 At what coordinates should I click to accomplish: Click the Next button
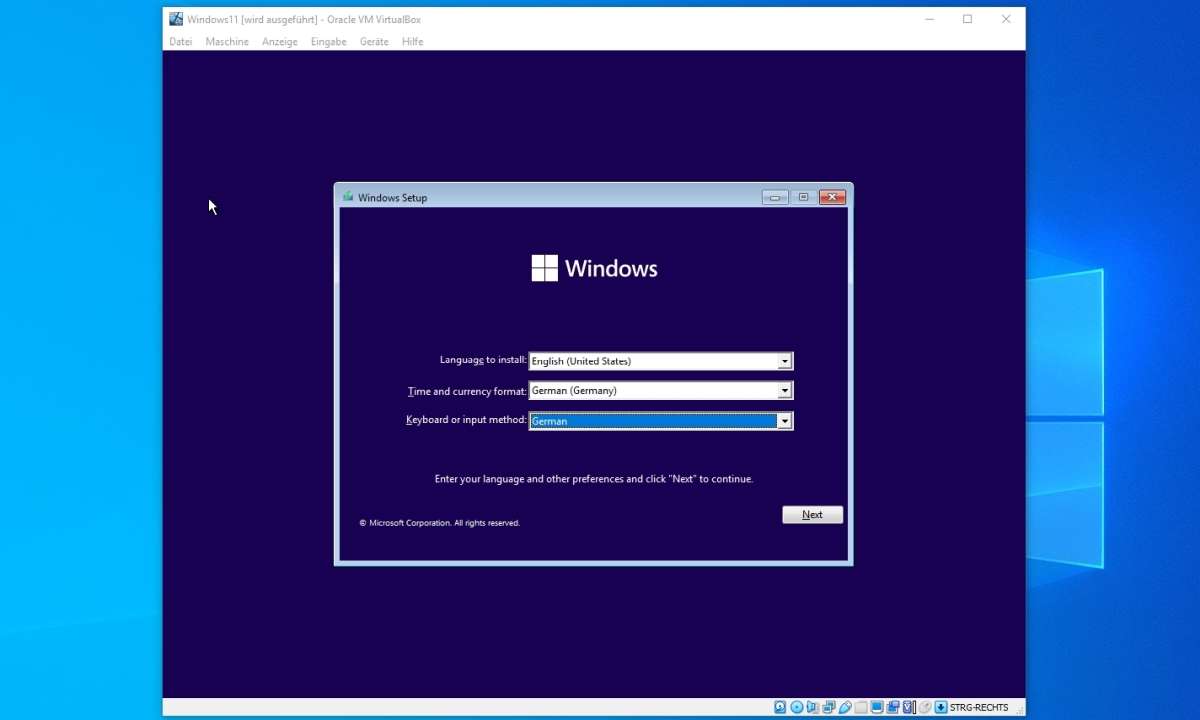pos(813,515)
